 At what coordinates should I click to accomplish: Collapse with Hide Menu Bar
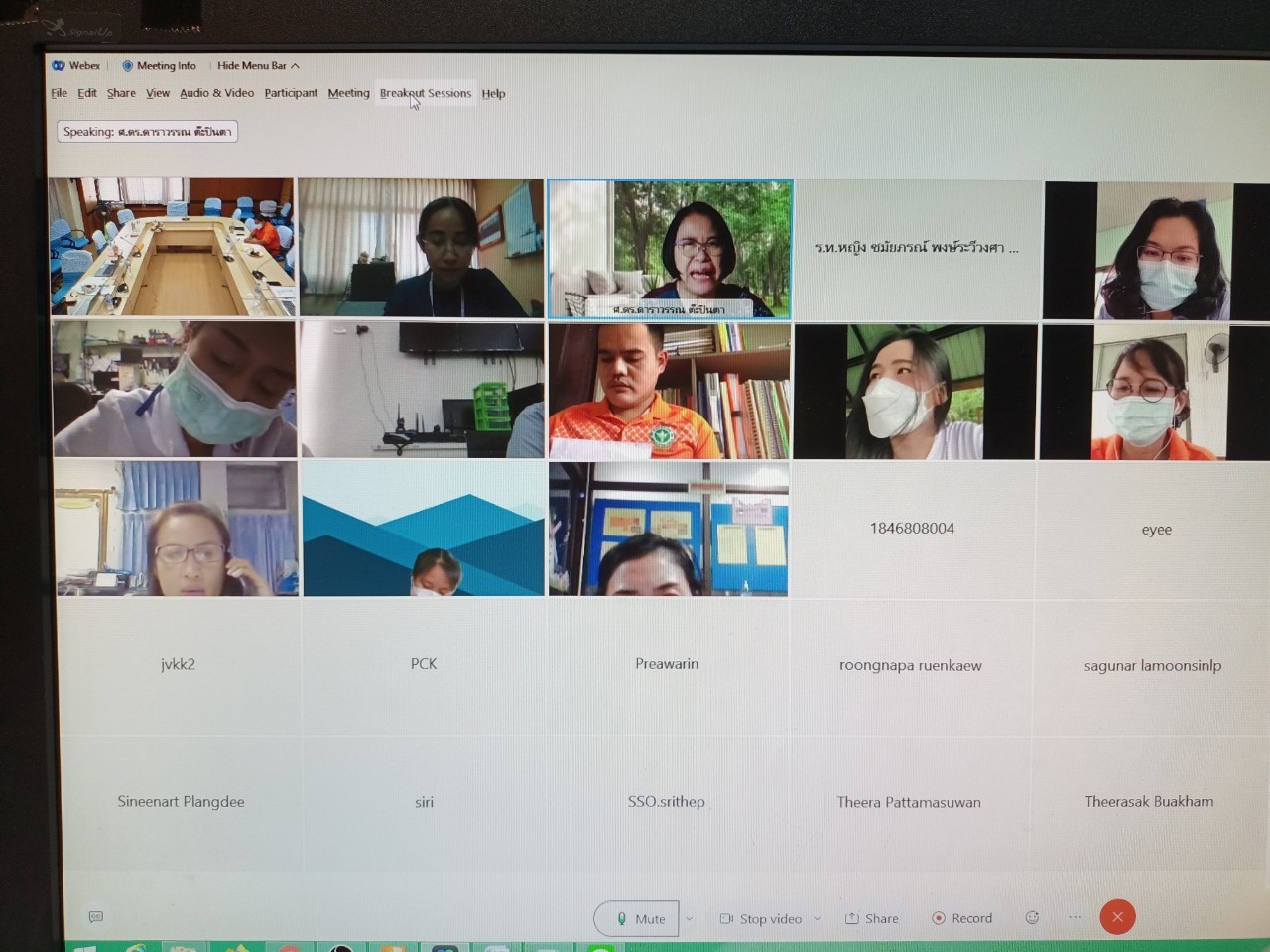[x=257, y=66]
